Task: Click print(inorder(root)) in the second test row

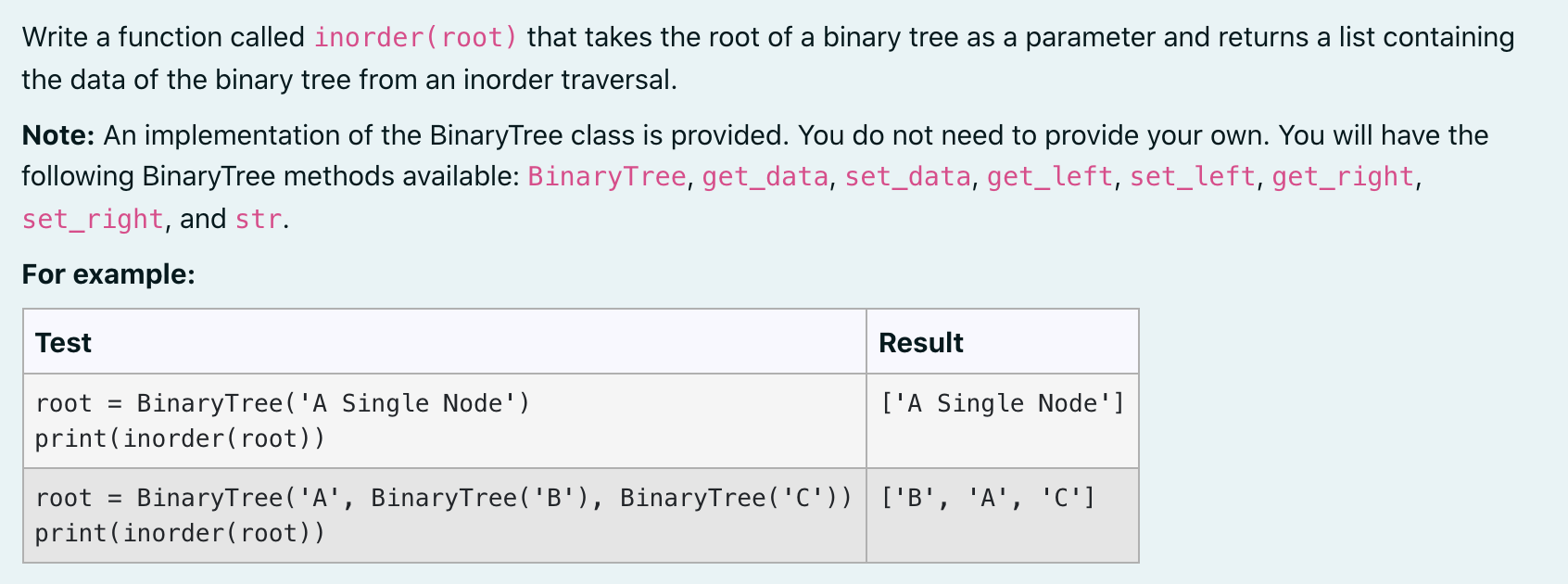Action: (180, 533)
